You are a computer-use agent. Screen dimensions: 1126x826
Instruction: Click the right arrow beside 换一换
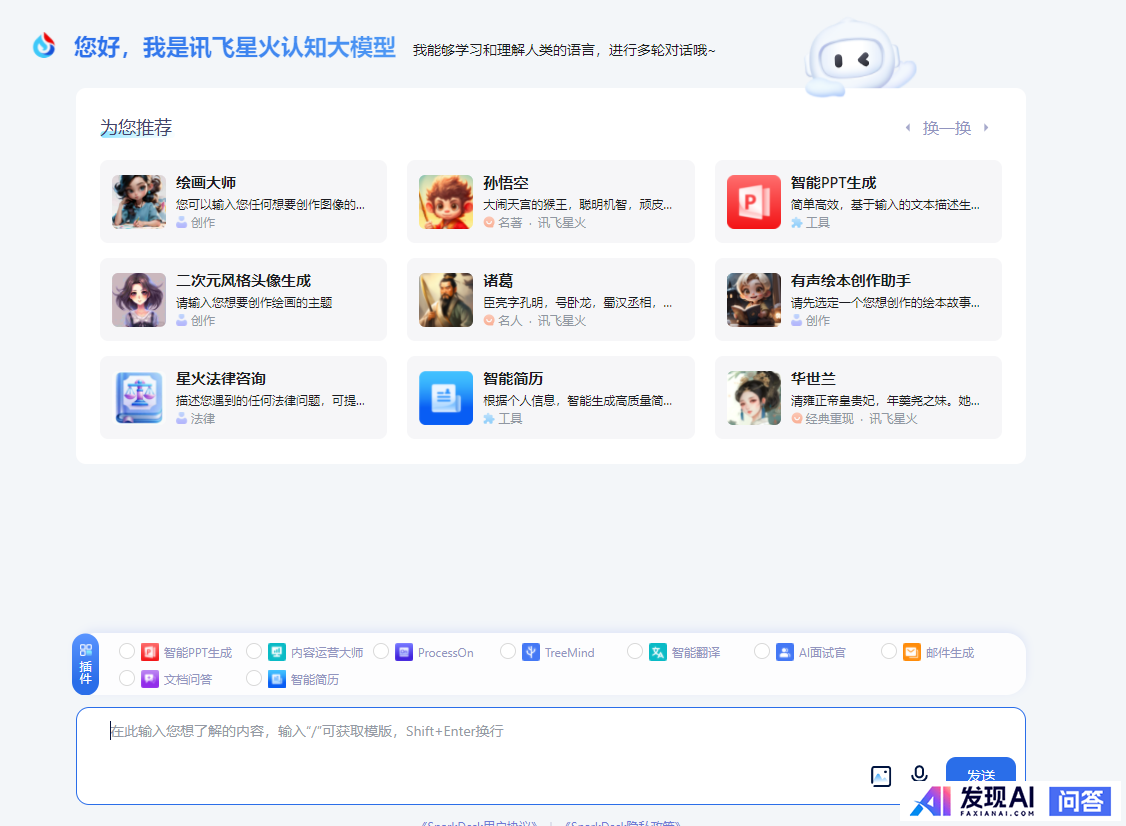point(986,128)
